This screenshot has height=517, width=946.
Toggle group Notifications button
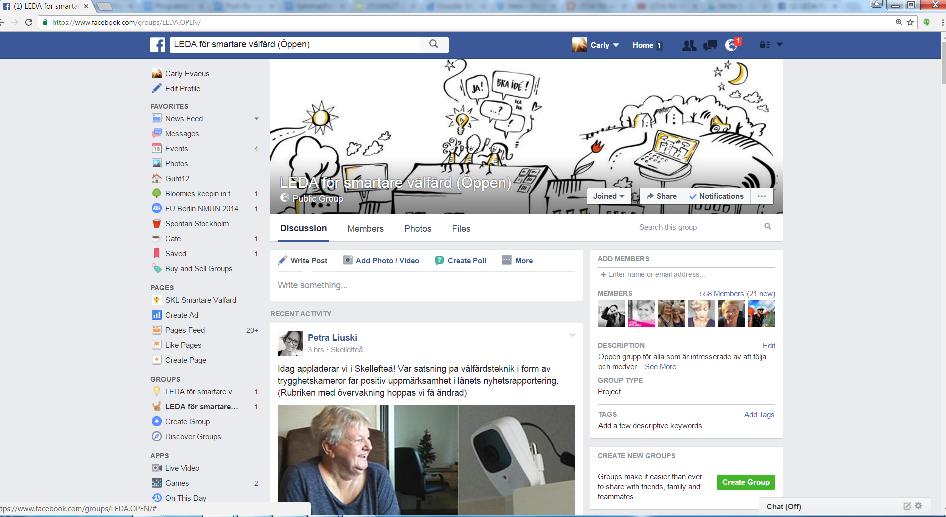[716, 196]
